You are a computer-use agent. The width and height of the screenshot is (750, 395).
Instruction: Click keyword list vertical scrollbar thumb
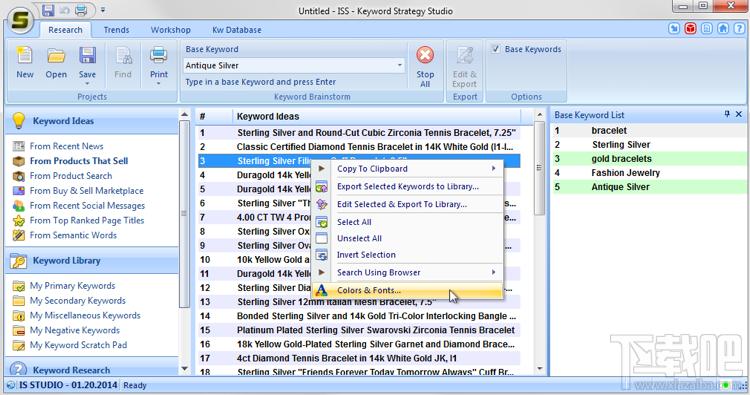click(540, 167)
